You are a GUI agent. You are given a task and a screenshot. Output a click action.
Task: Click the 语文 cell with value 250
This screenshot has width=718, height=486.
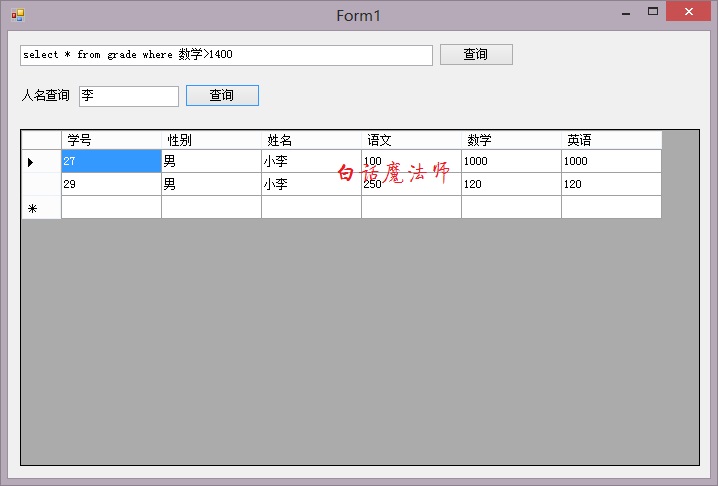click(x=411, y=184)
